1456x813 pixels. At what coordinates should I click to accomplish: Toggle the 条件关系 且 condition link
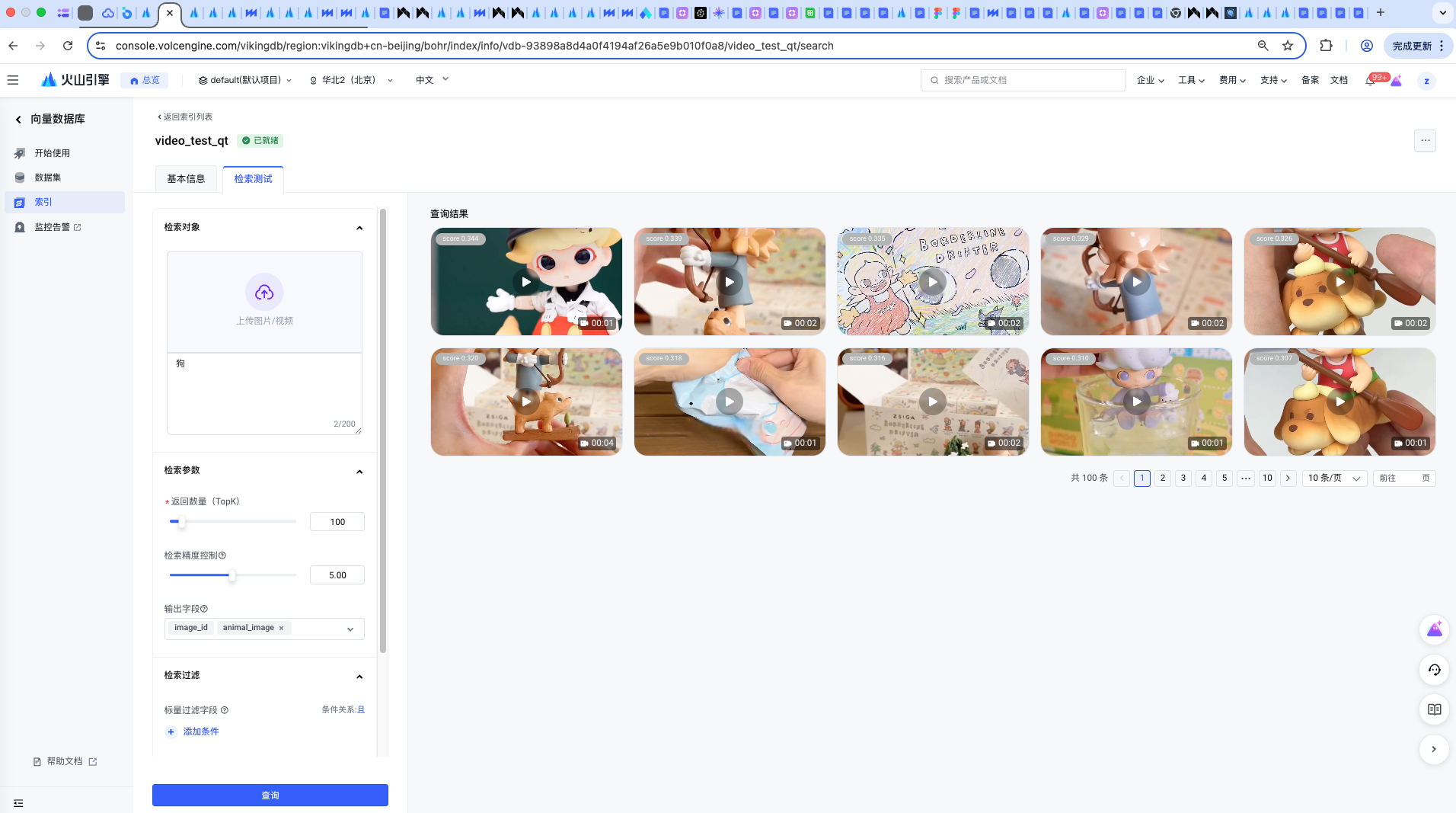(x=361, y=709)
